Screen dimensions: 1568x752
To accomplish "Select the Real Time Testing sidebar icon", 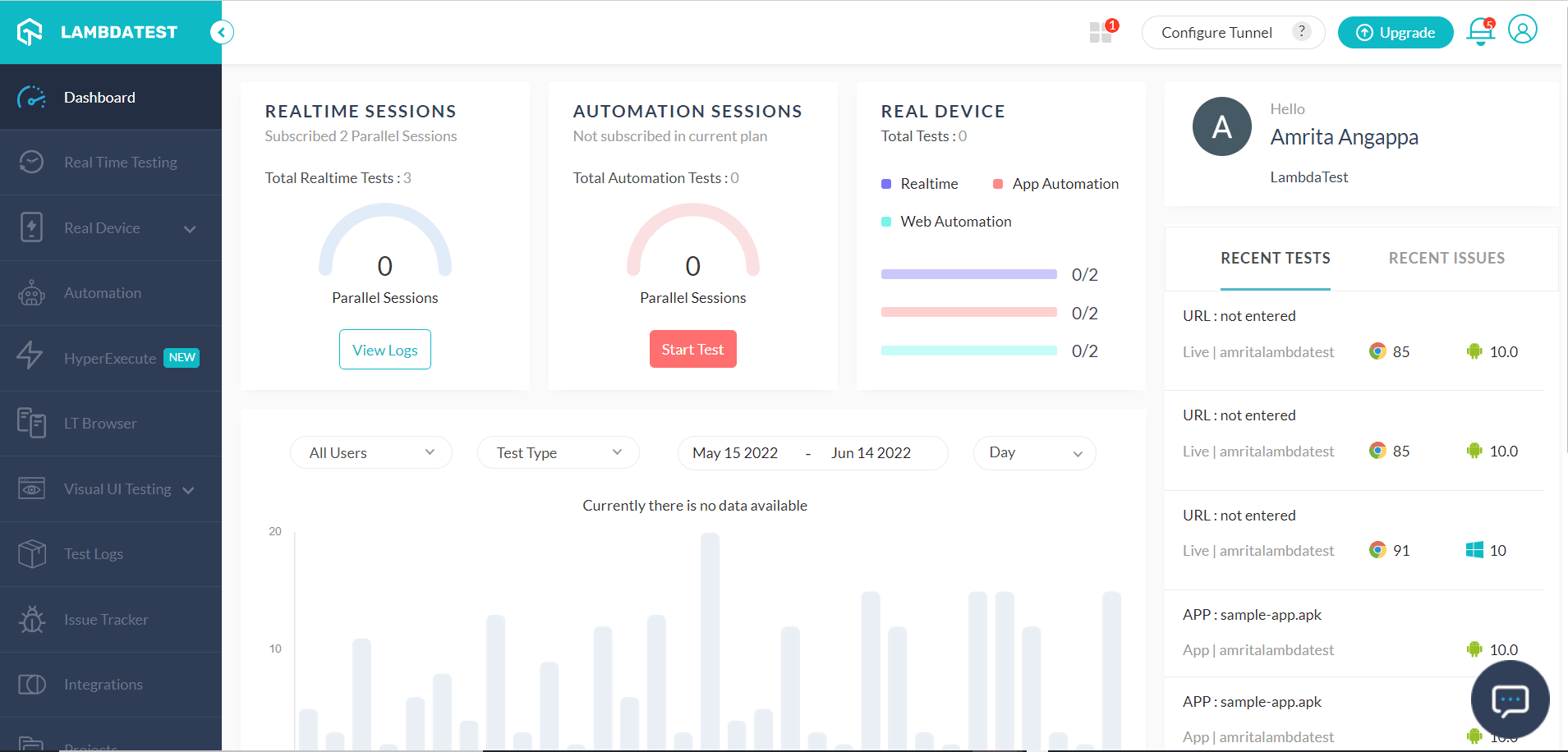I will (31, 162).
